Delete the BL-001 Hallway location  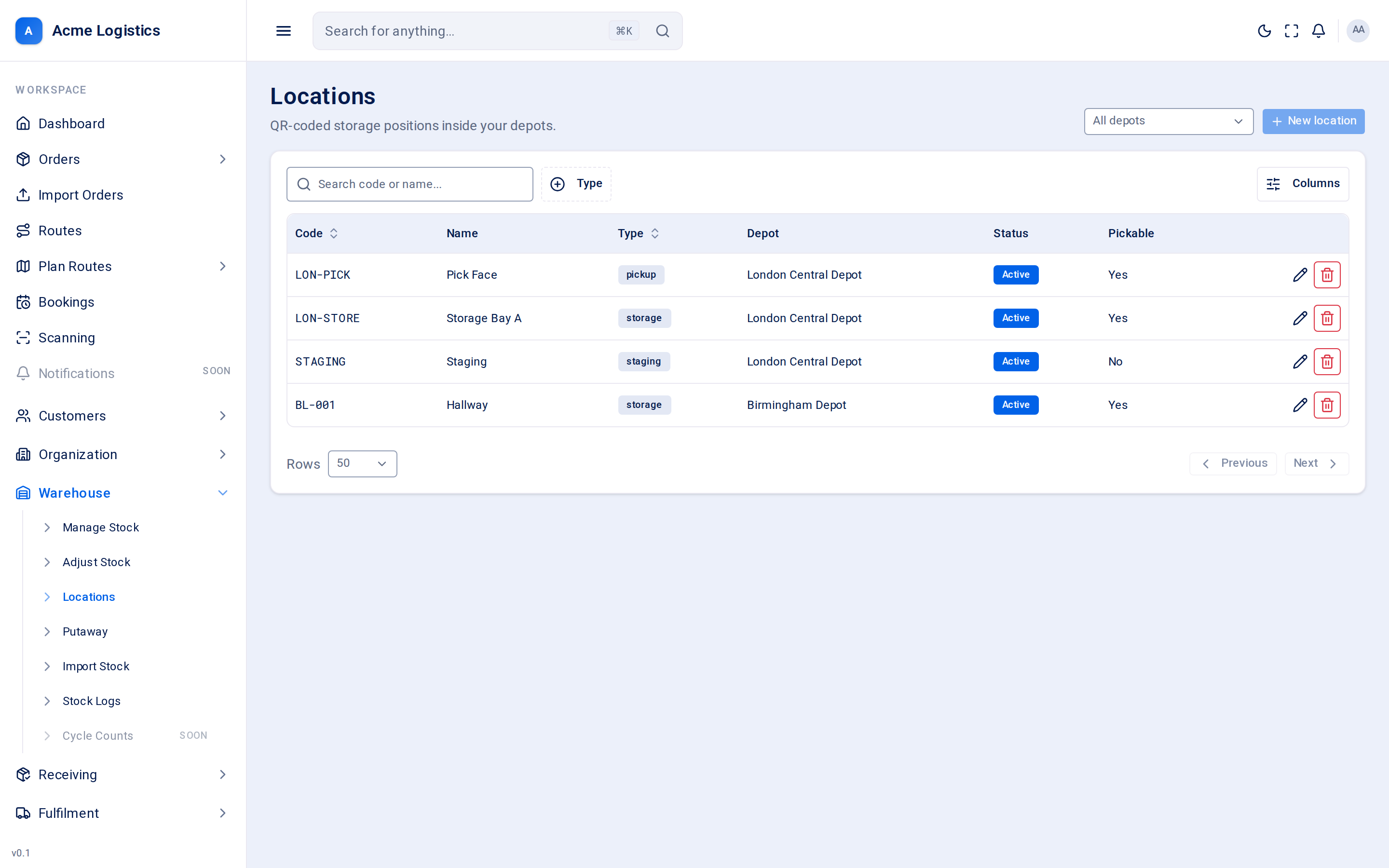(1327, 405)
